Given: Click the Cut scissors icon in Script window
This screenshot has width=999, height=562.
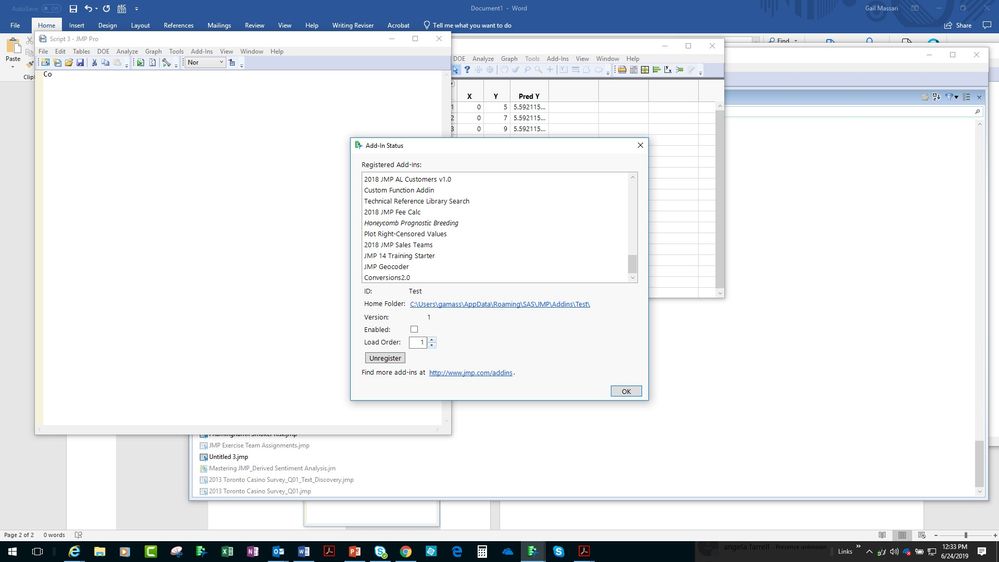Looking at the screenshot, I should tap(94, 62).
